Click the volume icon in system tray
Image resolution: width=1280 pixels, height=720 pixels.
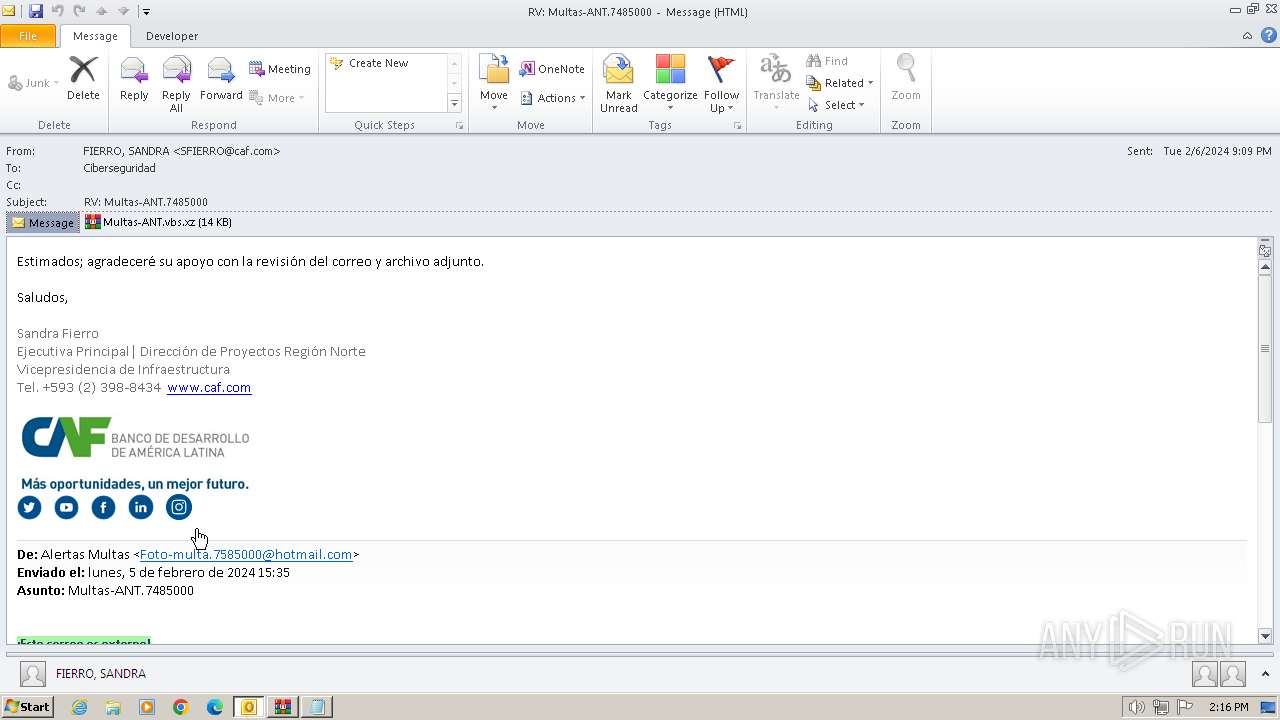[x=1137, y=707]
